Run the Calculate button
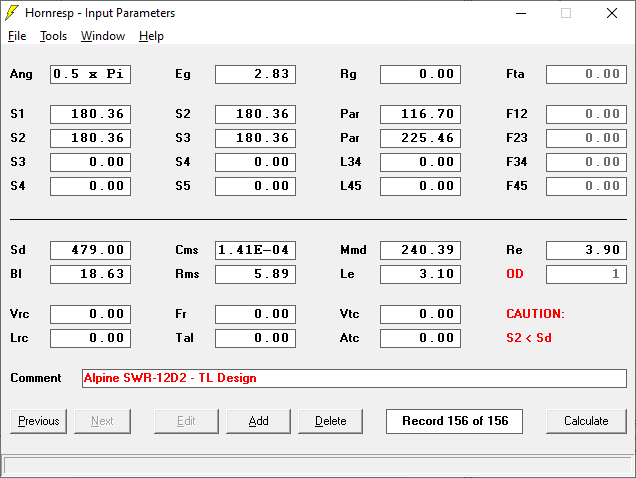The width and height of the screenshot is (636, 478). click(x=586, y=421)
